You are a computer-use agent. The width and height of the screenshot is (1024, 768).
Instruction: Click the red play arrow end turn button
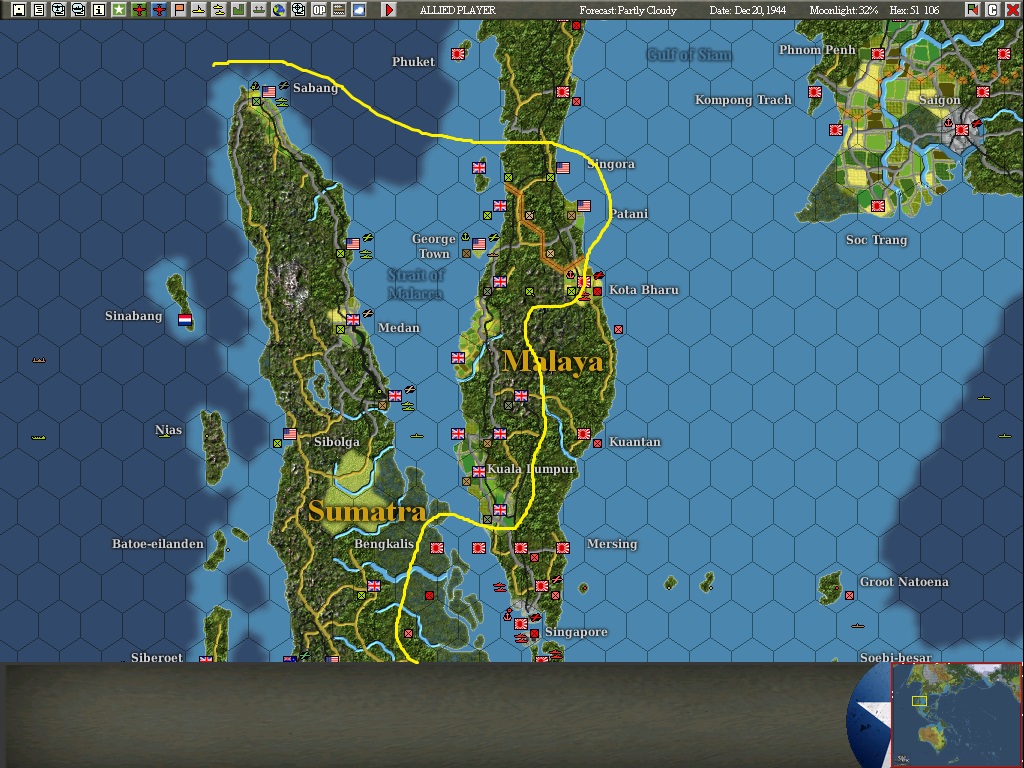pos(389,10)
